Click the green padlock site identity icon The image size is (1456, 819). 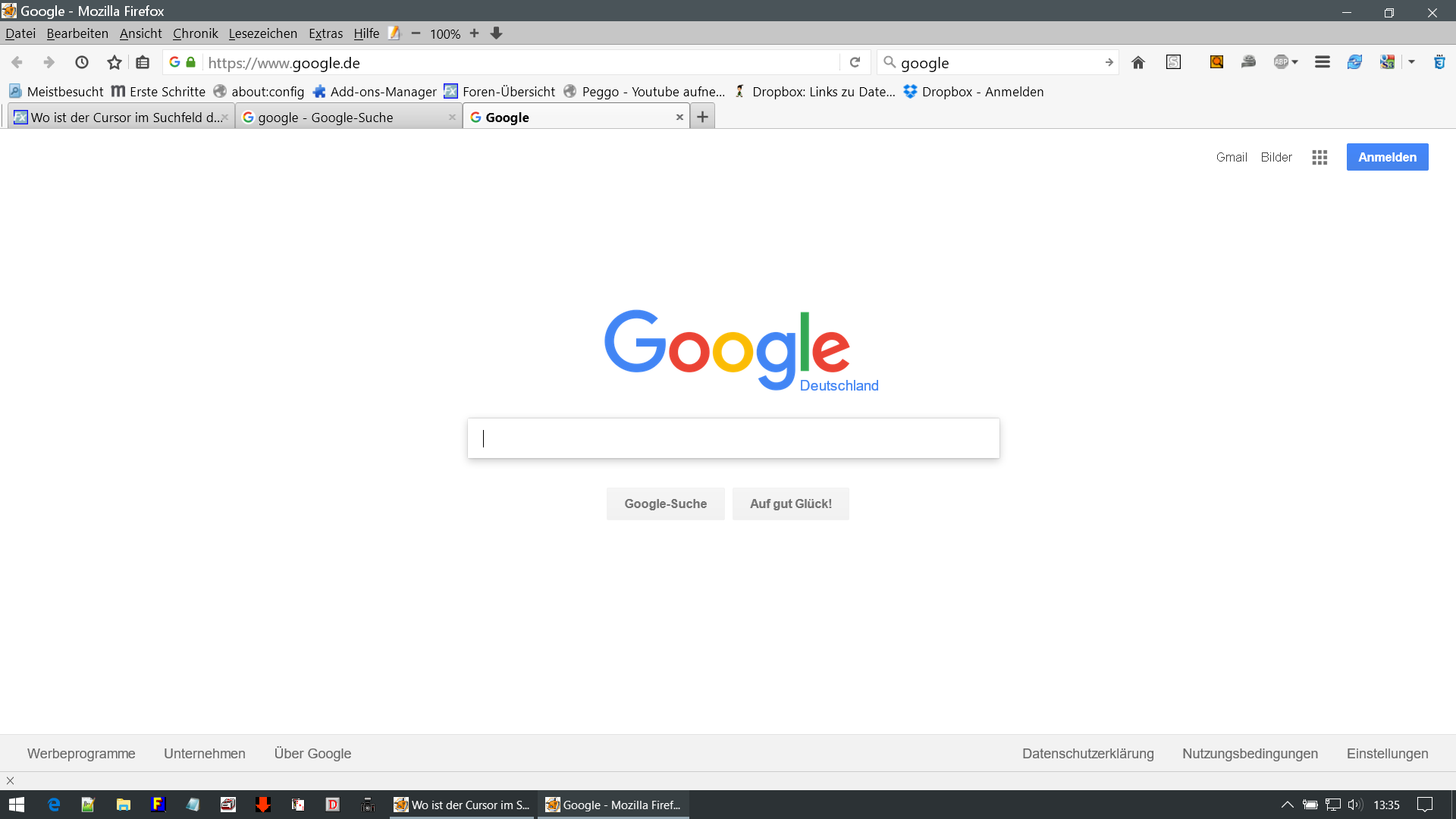pos(191,63)
